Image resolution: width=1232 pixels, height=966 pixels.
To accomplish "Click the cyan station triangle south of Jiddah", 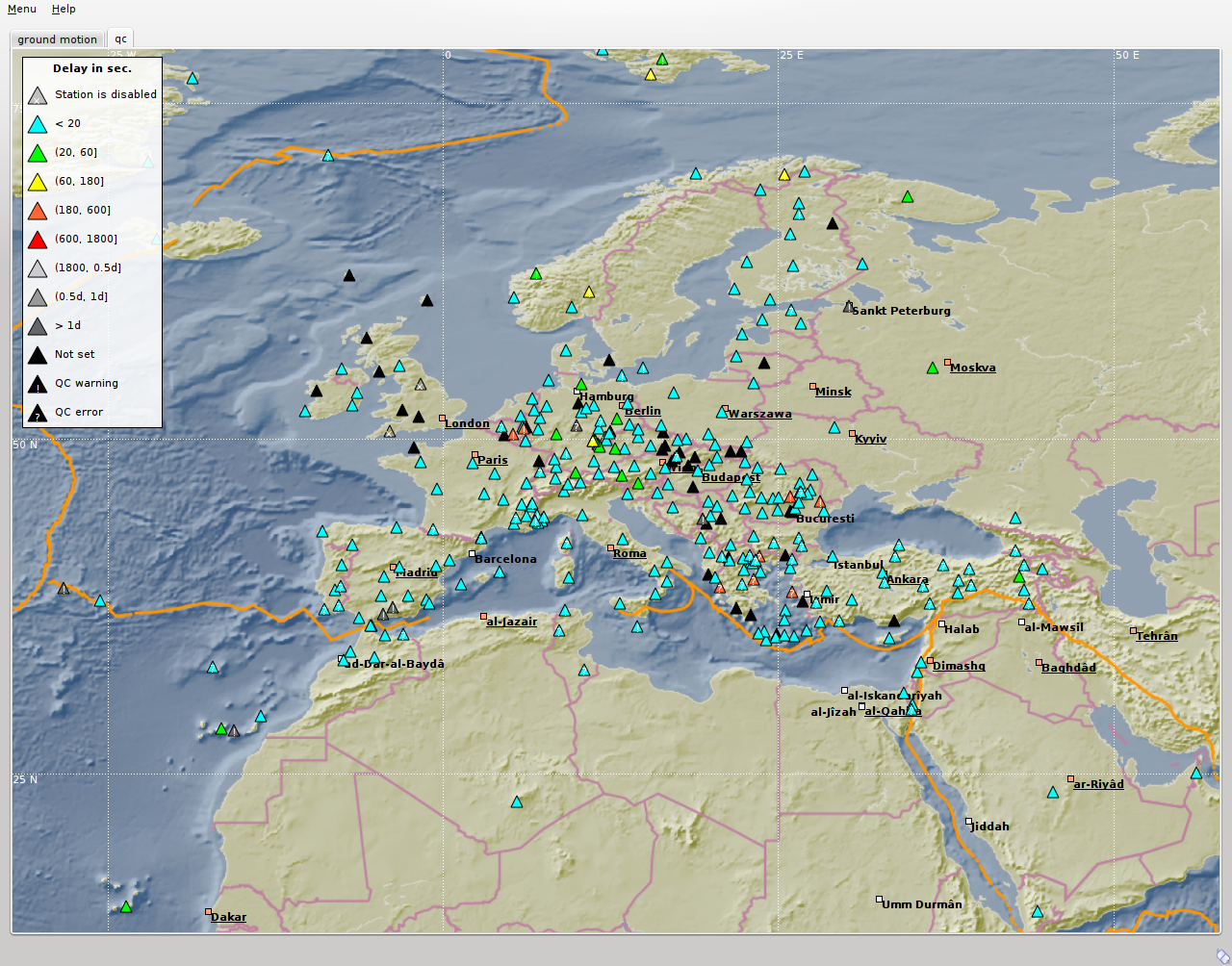I will point(1037,912).
